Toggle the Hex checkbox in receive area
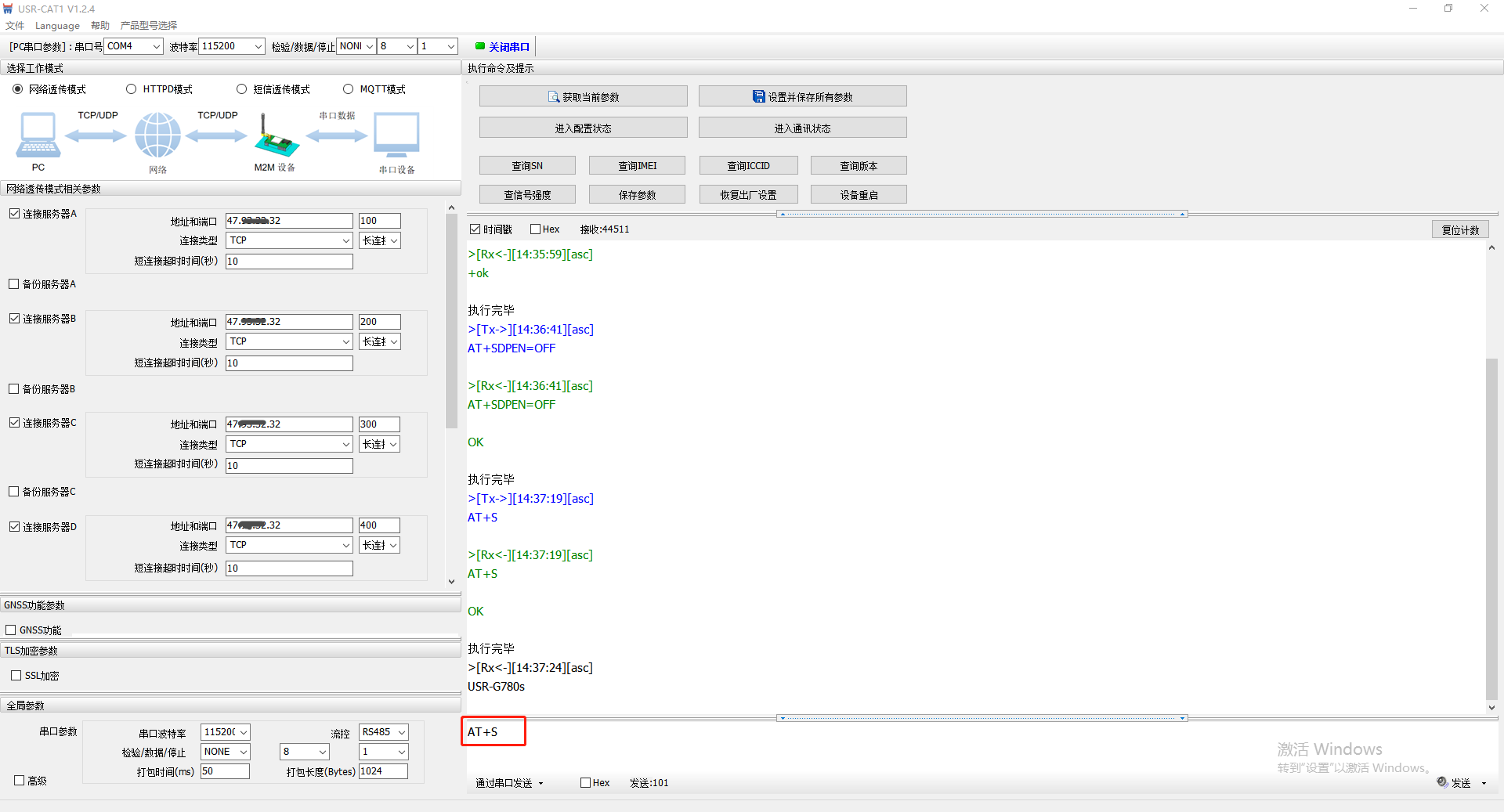 point(536,229)
